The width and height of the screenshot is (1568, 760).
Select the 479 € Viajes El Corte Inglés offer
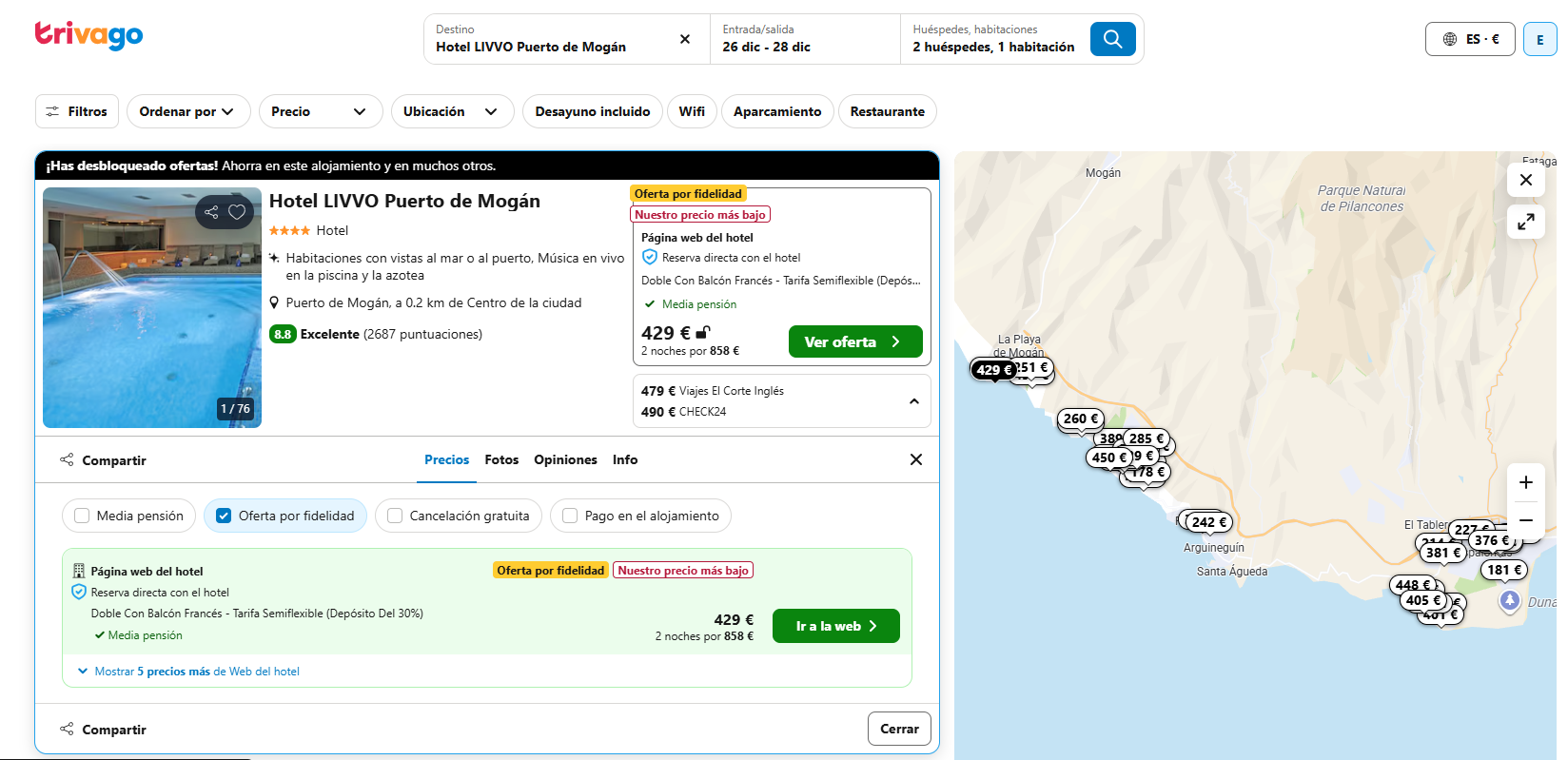pyautogui.click(x=713, y=391)
